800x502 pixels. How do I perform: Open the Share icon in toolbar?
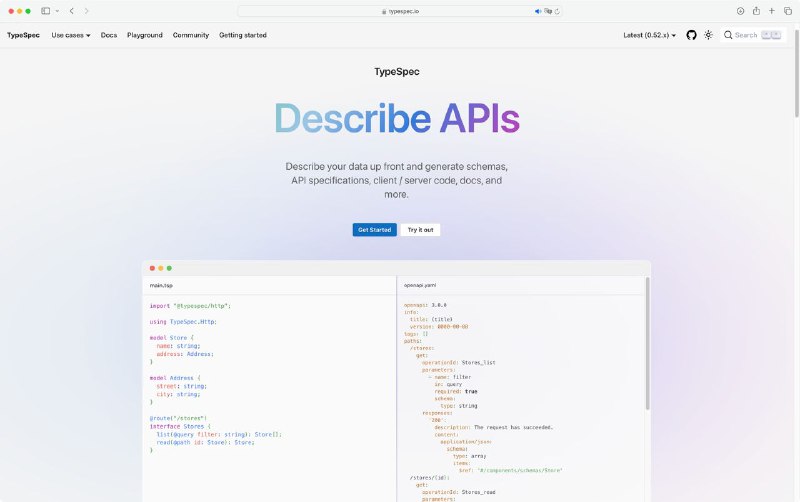coord(756,11)
